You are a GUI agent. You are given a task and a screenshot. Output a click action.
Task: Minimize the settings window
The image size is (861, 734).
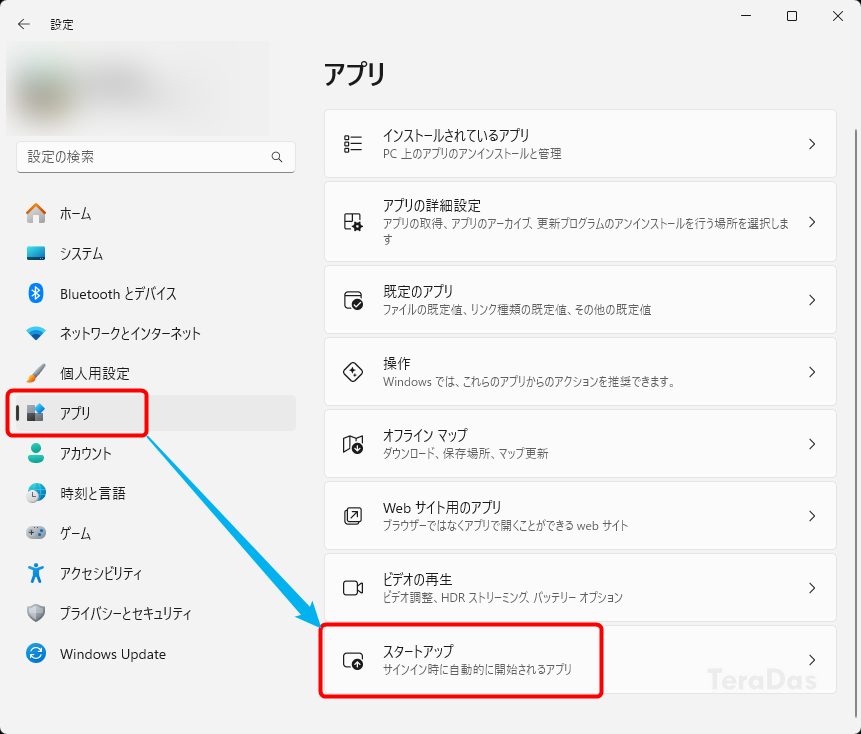pyautogui.click(x=746, y=16)
